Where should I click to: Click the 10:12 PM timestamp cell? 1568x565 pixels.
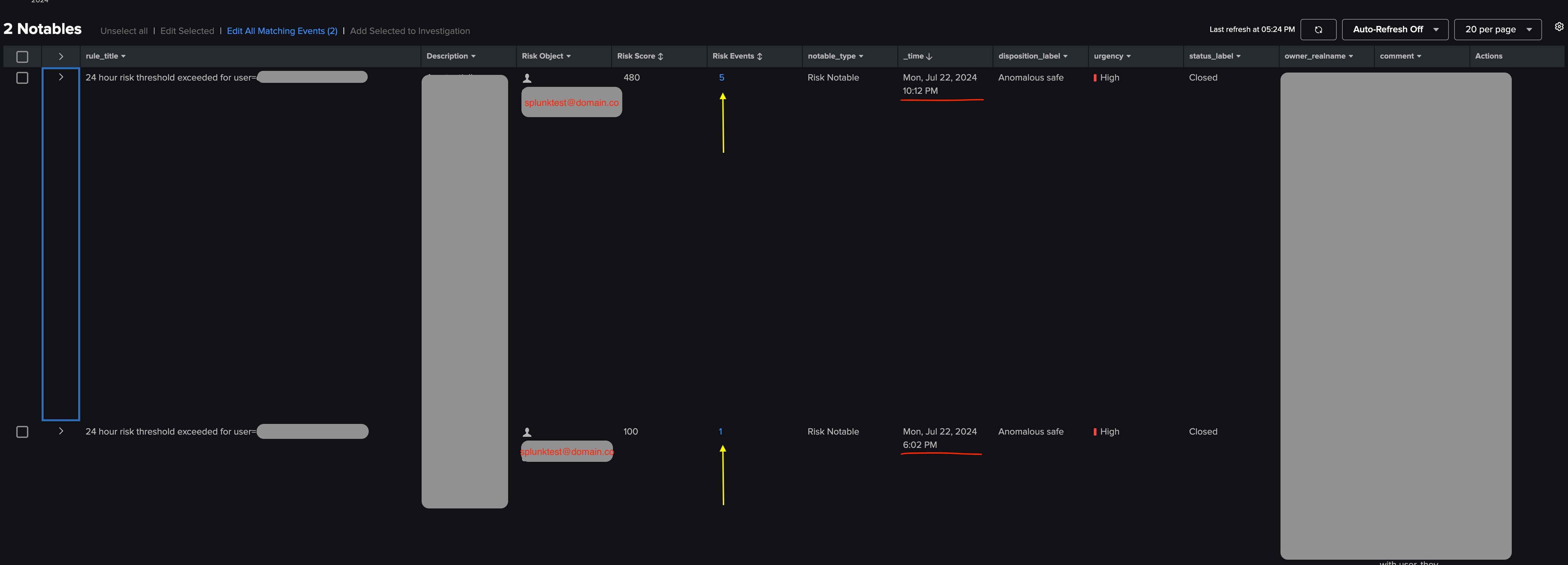tap(939, 84)
